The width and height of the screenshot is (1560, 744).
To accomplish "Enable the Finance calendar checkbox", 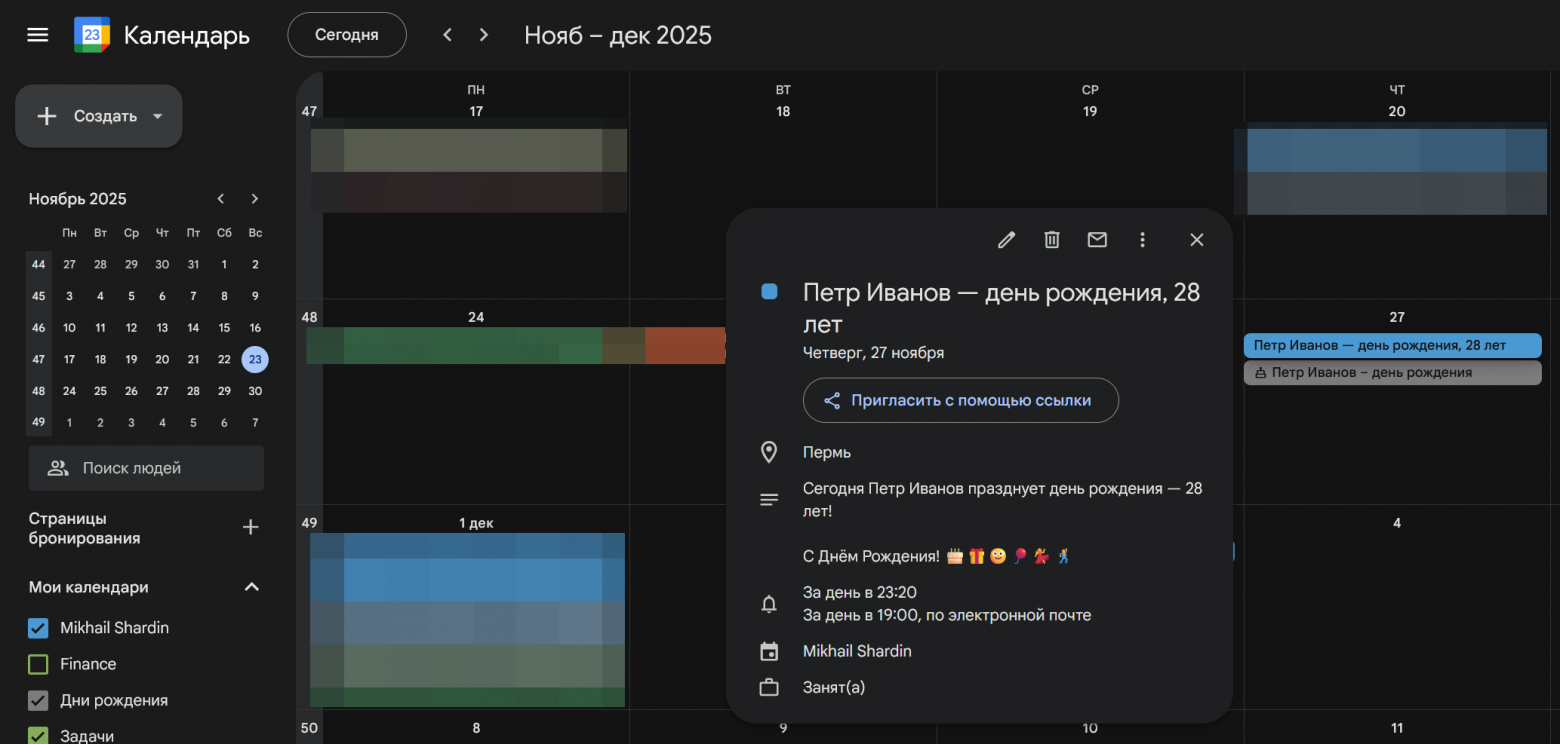I will pos(38,664).
